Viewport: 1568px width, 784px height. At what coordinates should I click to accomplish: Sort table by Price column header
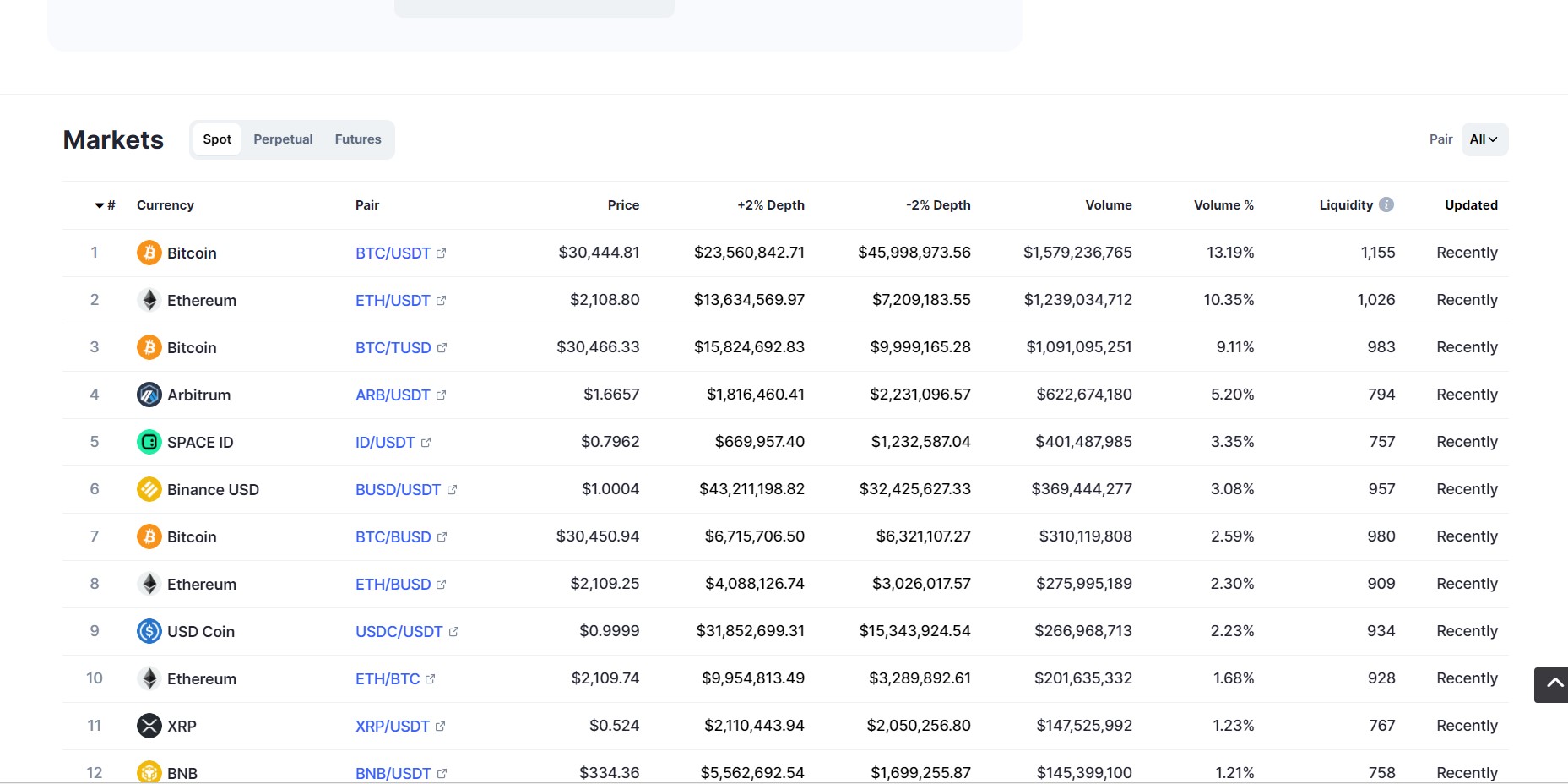click(623, 205)
